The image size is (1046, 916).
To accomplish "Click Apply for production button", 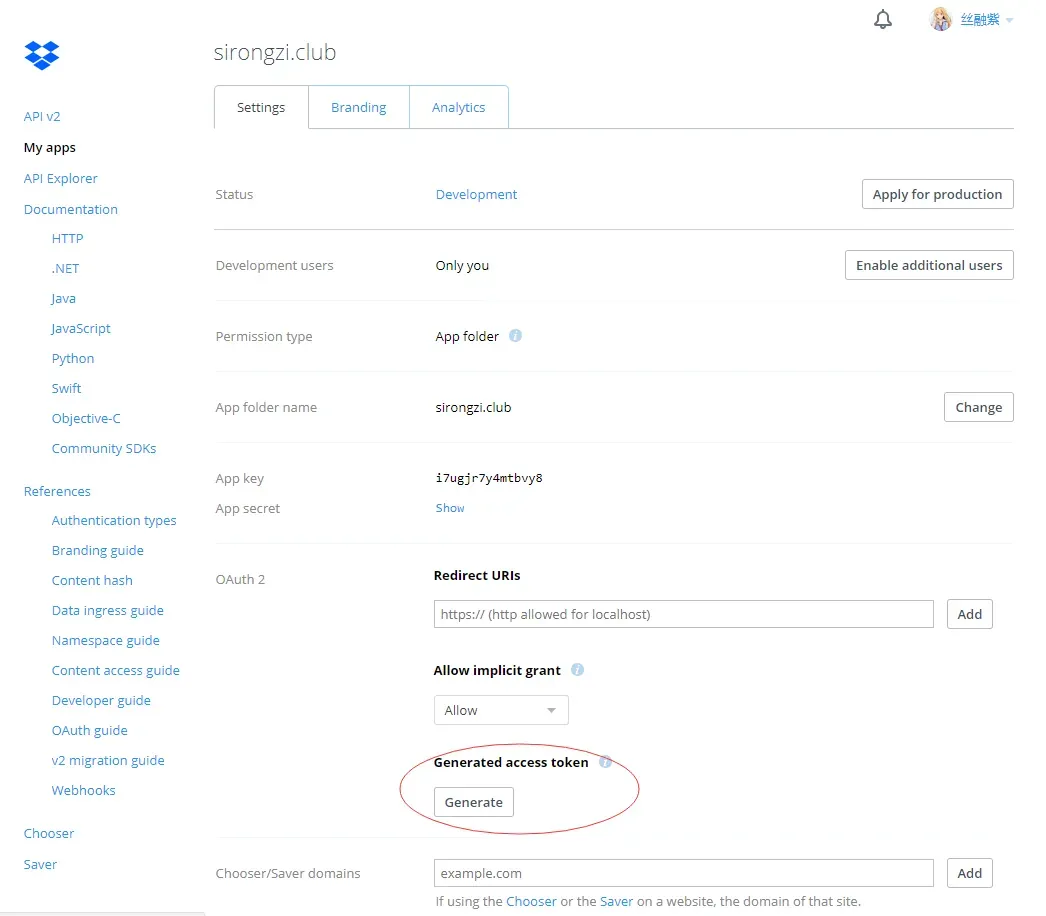I will click(x=937, y=194).
